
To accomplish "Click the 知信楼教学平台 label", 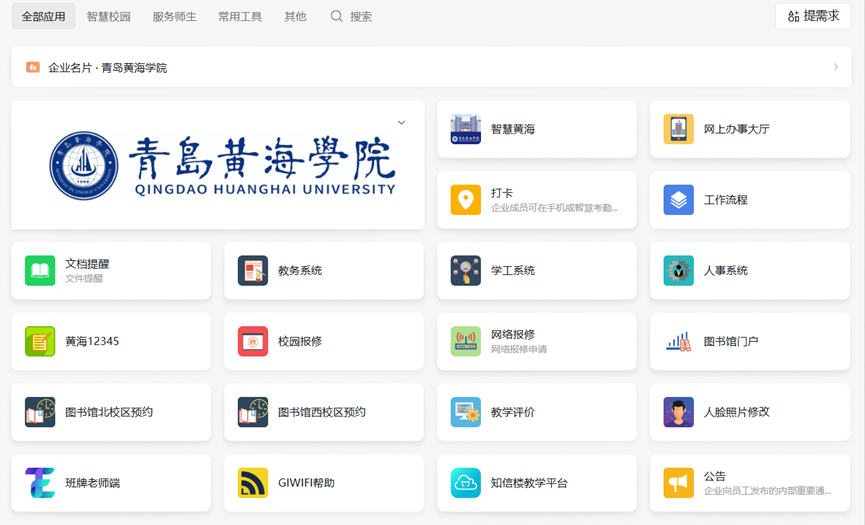I will point(529,483).
